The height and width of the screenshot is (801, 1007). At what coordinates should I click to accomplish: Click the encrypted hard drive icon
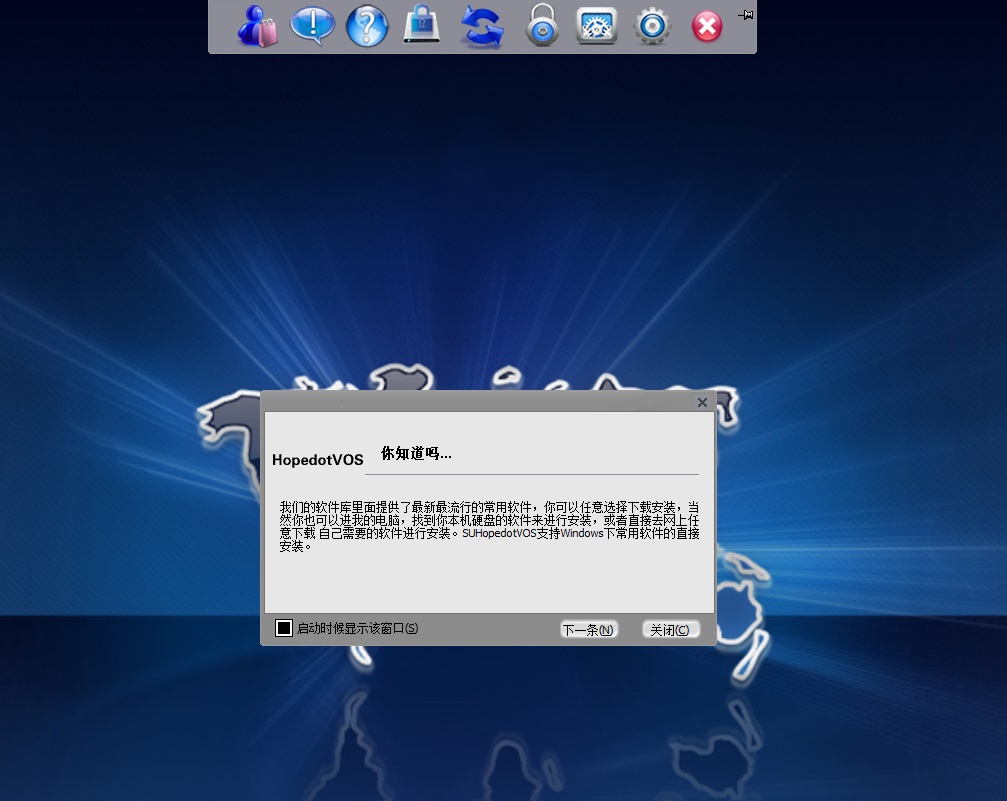(421, 26)
